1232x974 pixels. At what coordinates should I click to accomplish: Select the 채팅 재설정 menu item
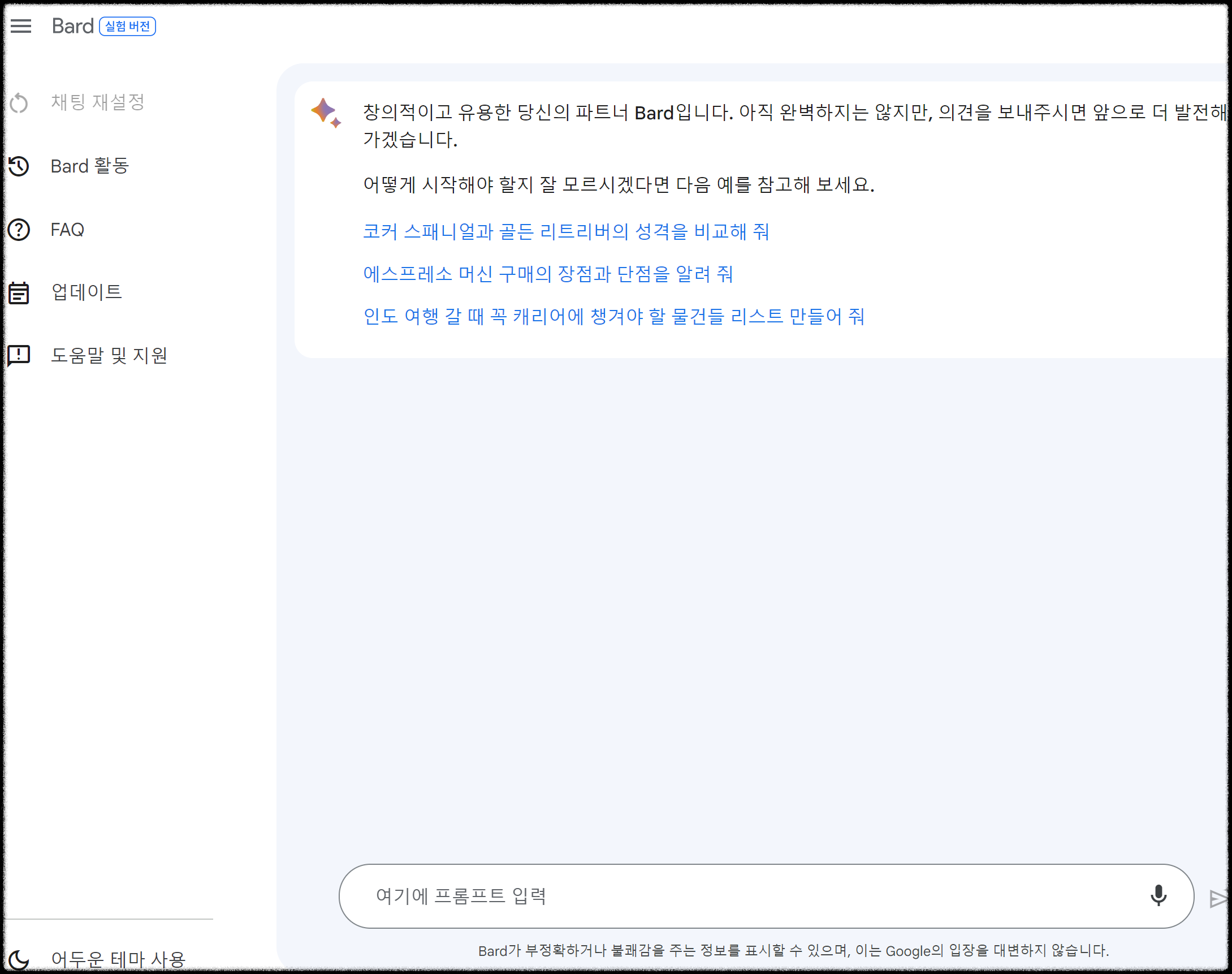click(x=97, y=102)
